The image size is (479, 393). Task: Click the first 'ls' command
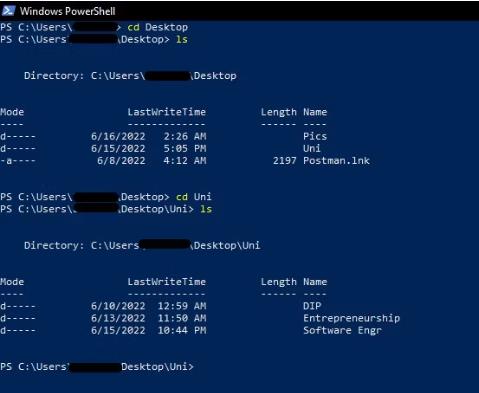182,40
